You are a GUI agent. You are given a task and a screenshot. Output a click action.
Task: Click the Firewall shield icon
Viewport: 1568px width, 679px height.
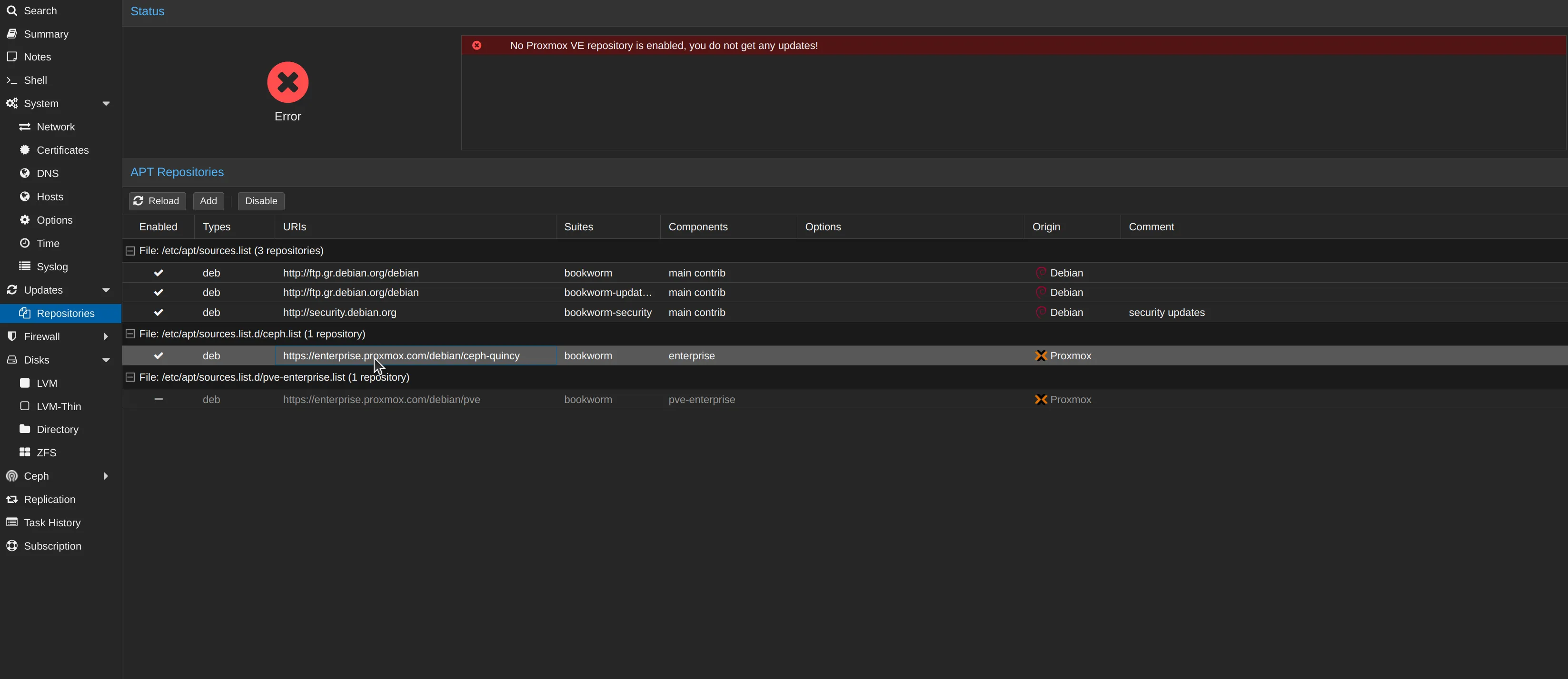click(11, 336)
